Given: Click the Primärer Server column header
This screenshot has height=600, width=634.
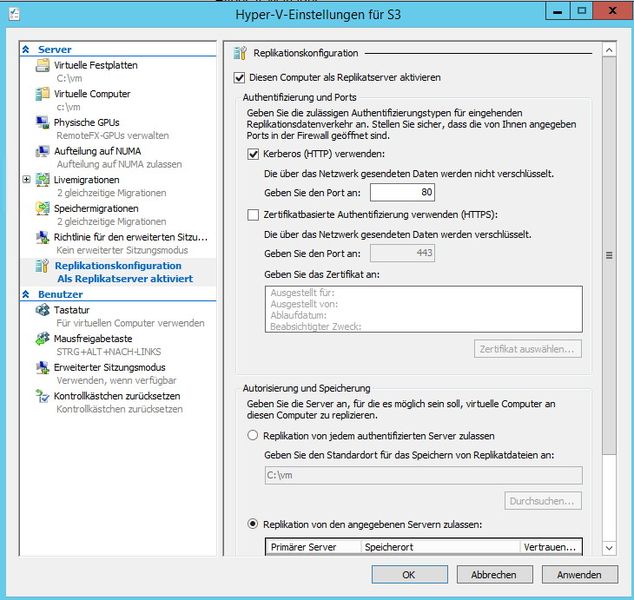Looking at the screenshot, I should [313, 547].
